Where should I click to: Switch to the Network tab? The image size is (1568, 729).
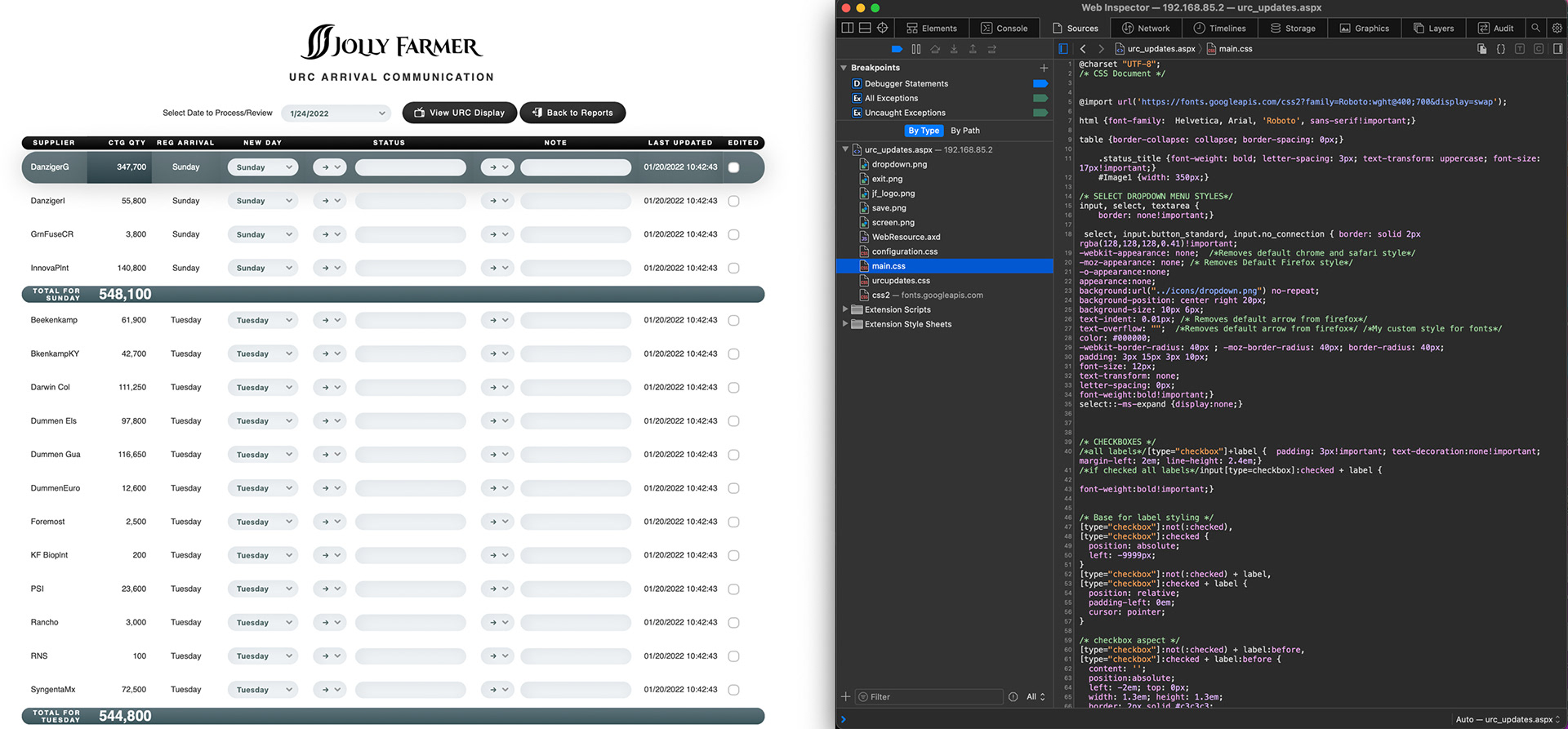(1146, 28)
